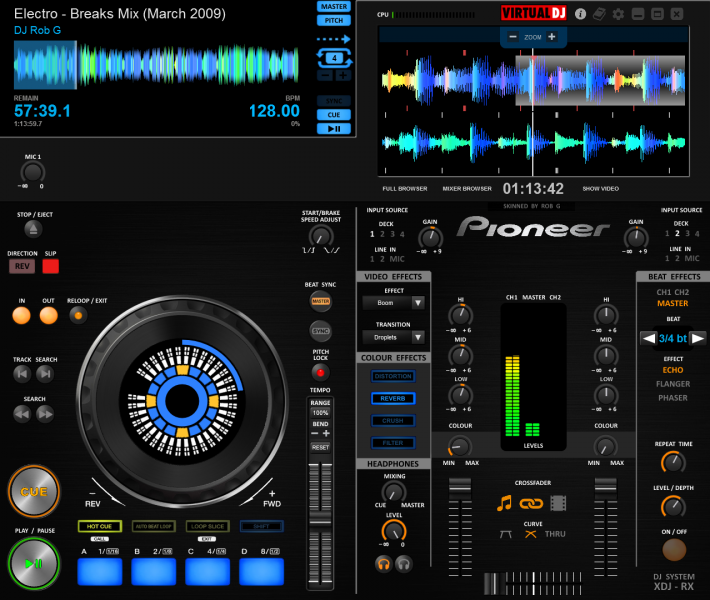This screenshot has height=600, width=710.
Task: Hit the large round CUE button
Action: pos(34,492)
